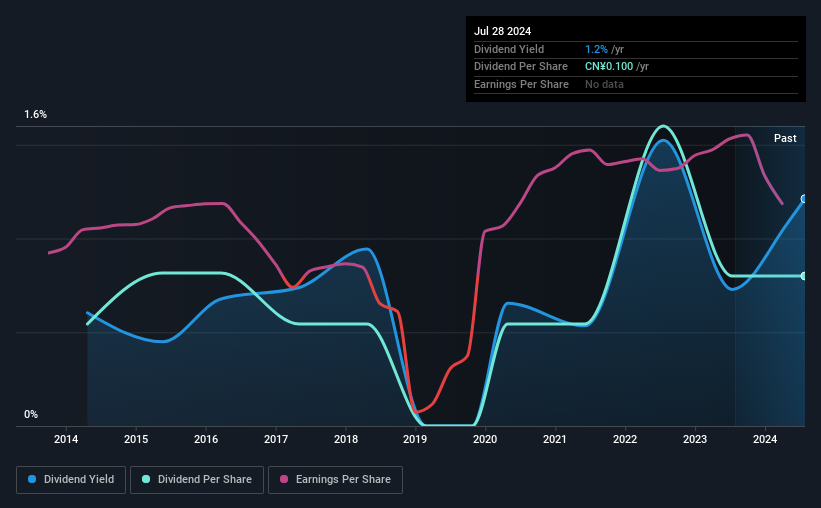Click the 1.6% y-axis label
The height and width of the screenshot is (508, 821).
point(36,114)
